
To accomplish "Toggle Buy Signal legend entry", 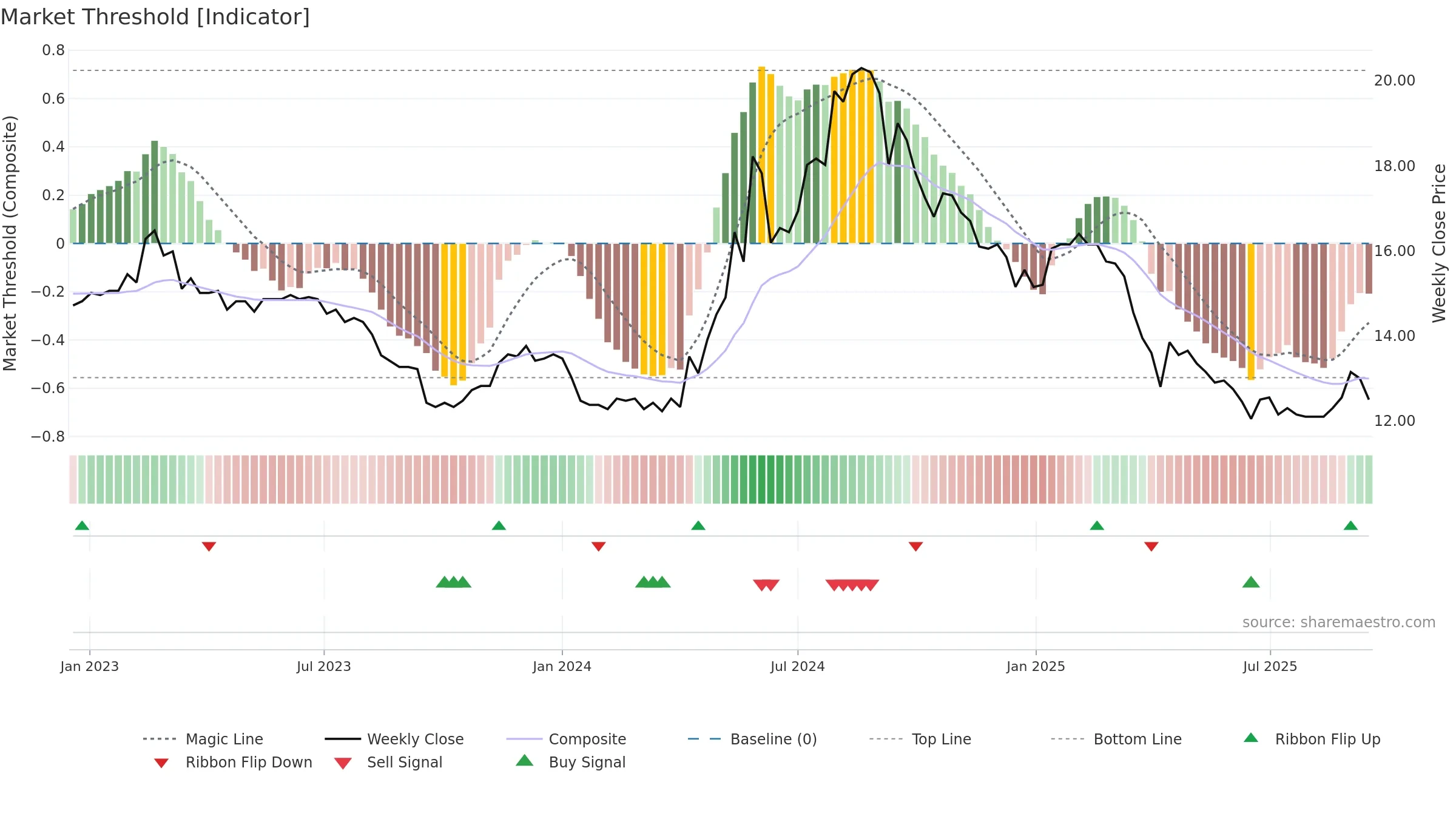I will [570, 762].
